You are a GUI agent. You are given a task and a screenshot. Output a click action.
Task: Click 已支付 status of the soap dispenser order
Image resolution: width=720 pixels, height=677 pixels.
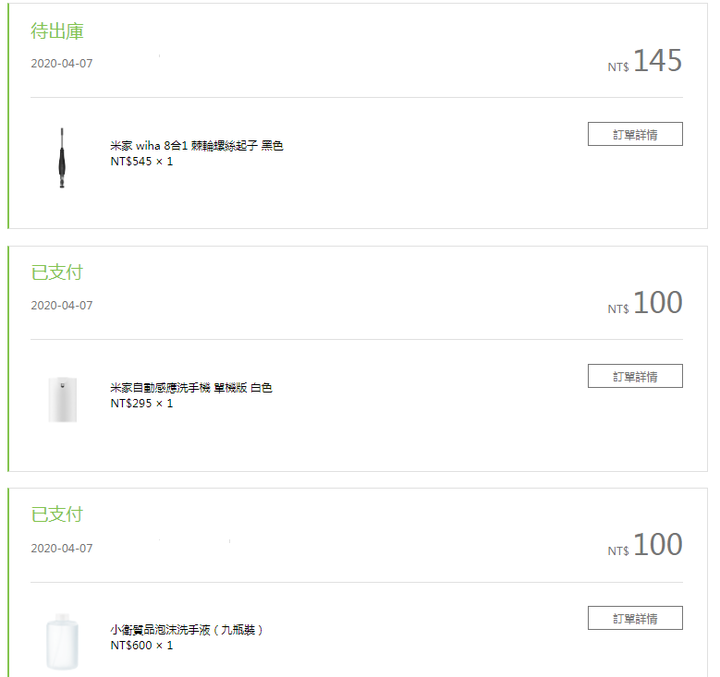(57, 272)
